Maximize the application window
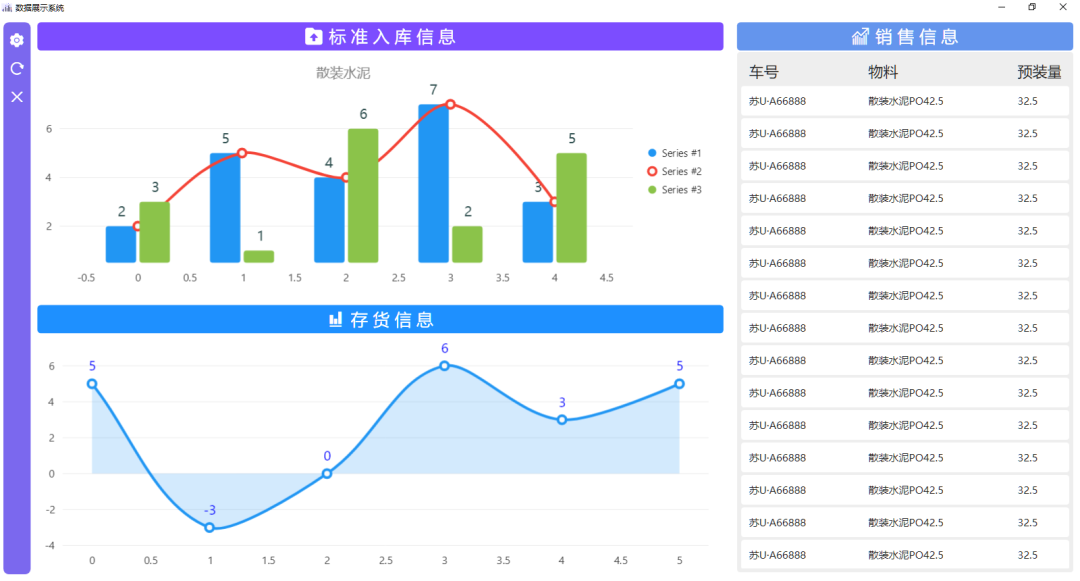 tap(1032, 7)
